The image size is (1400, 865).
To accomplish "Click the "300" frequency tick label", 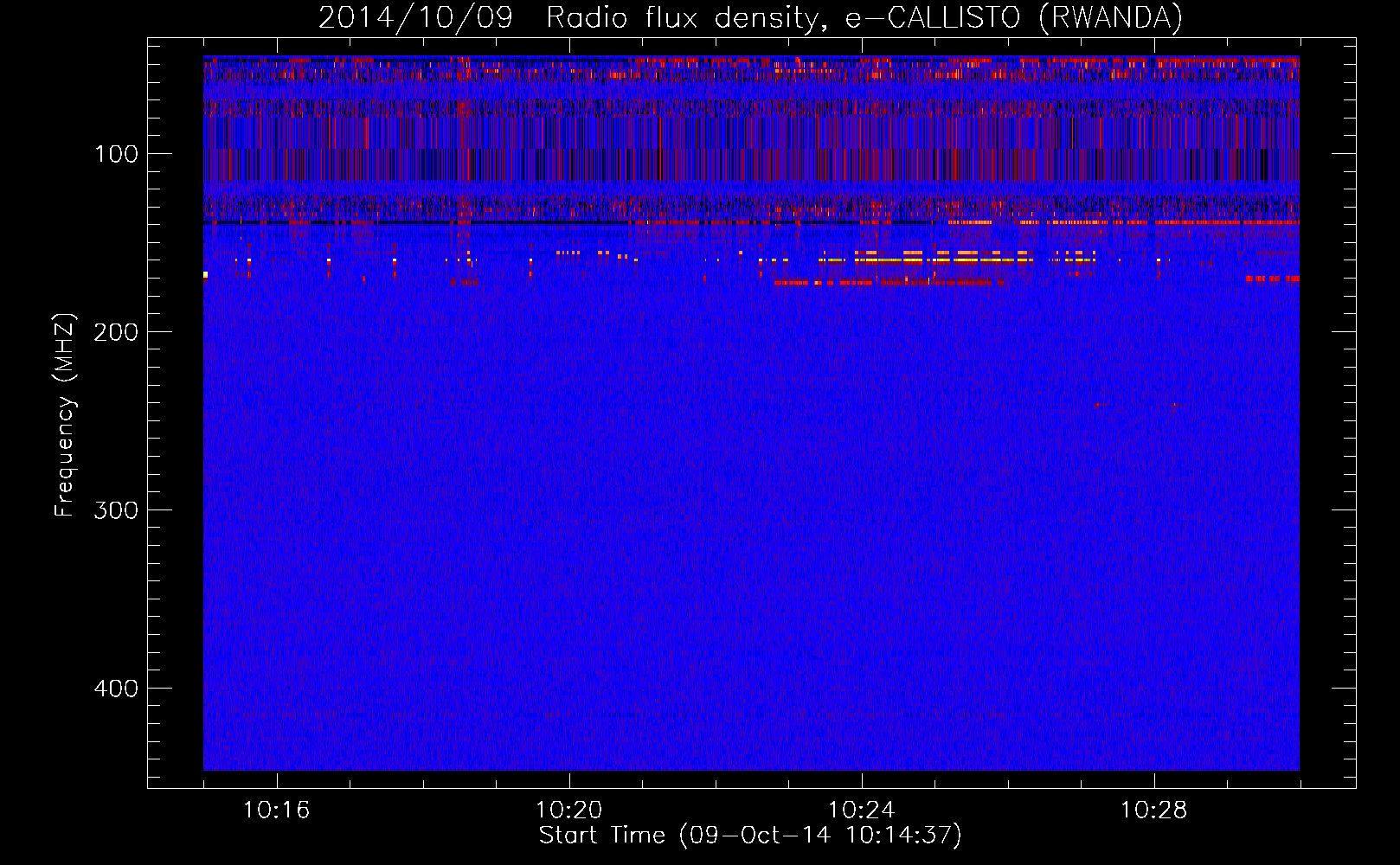I will 116,510.
